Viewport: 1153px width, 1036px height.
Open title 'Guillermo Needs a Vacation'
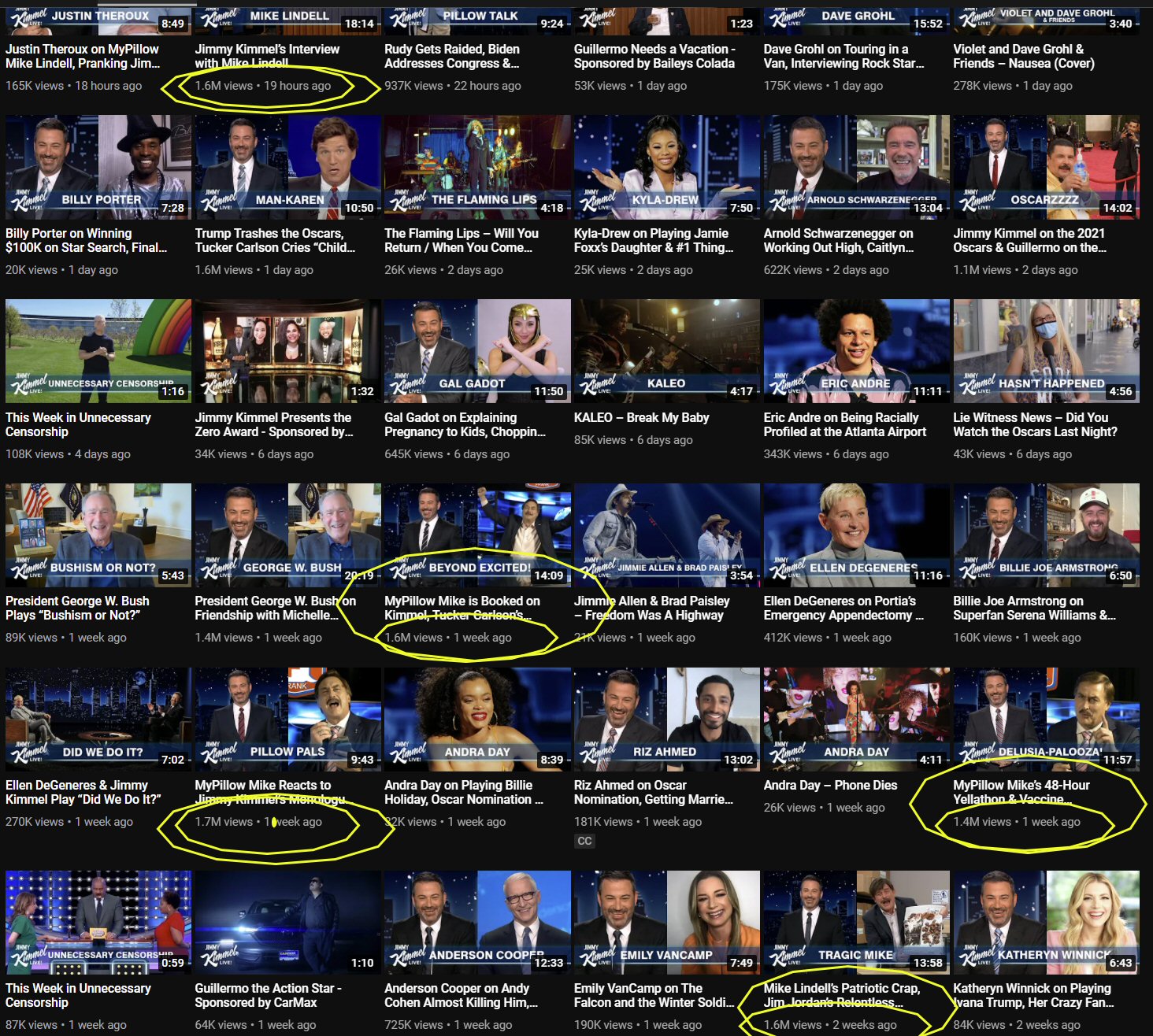(x=654, y=56)
